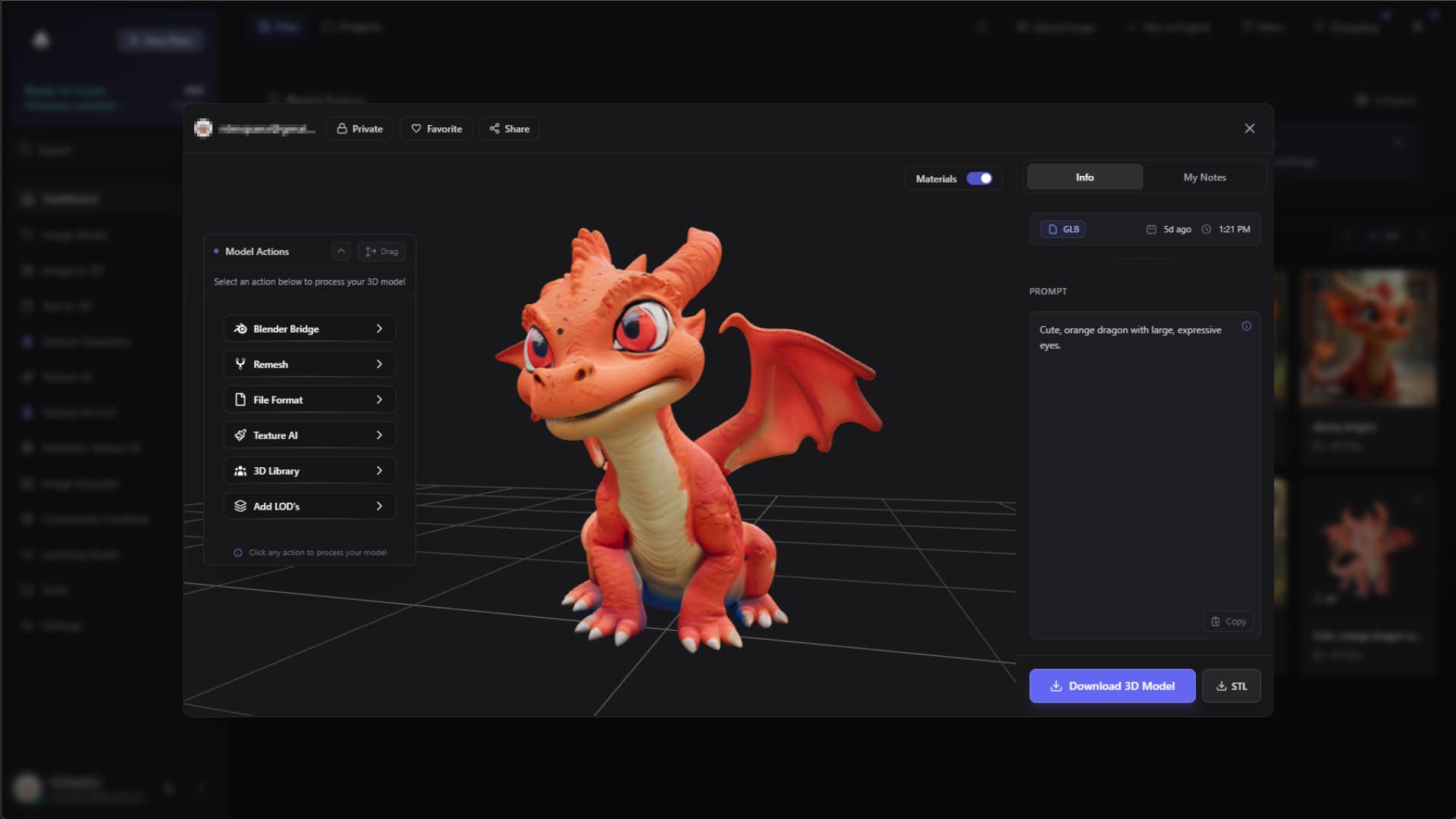Share the dragon model

(x=510, y=129)
